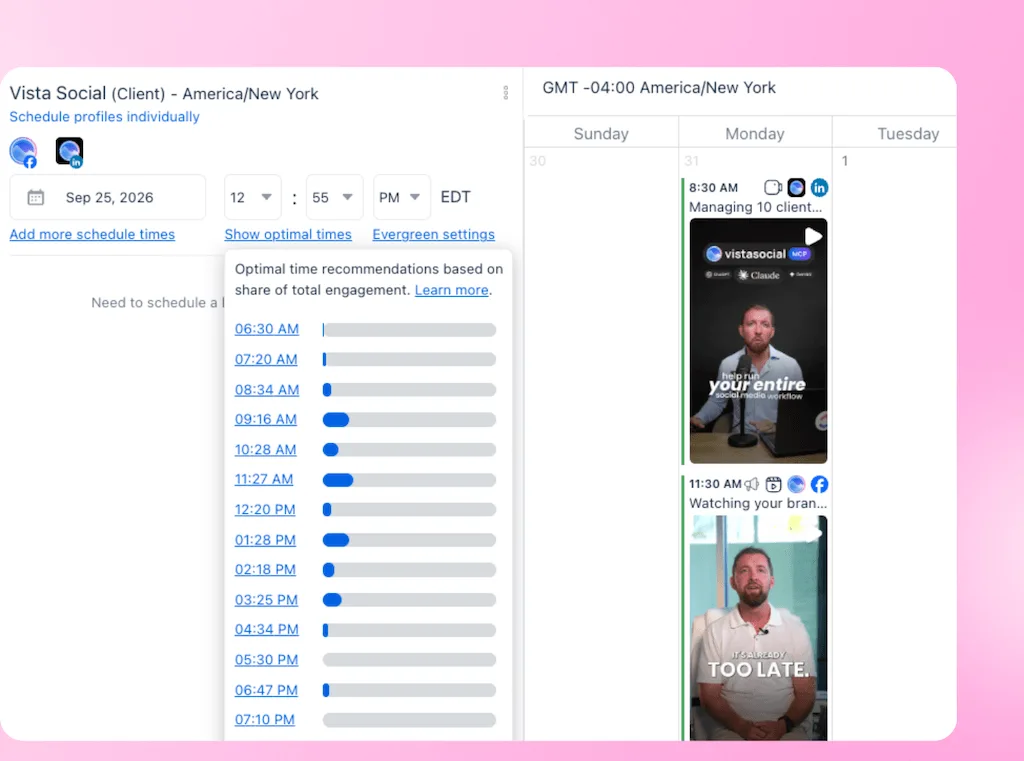Click Vista Social avatar on 11:30 AM post
The image size is (1024, 761).
pos(796,484)
